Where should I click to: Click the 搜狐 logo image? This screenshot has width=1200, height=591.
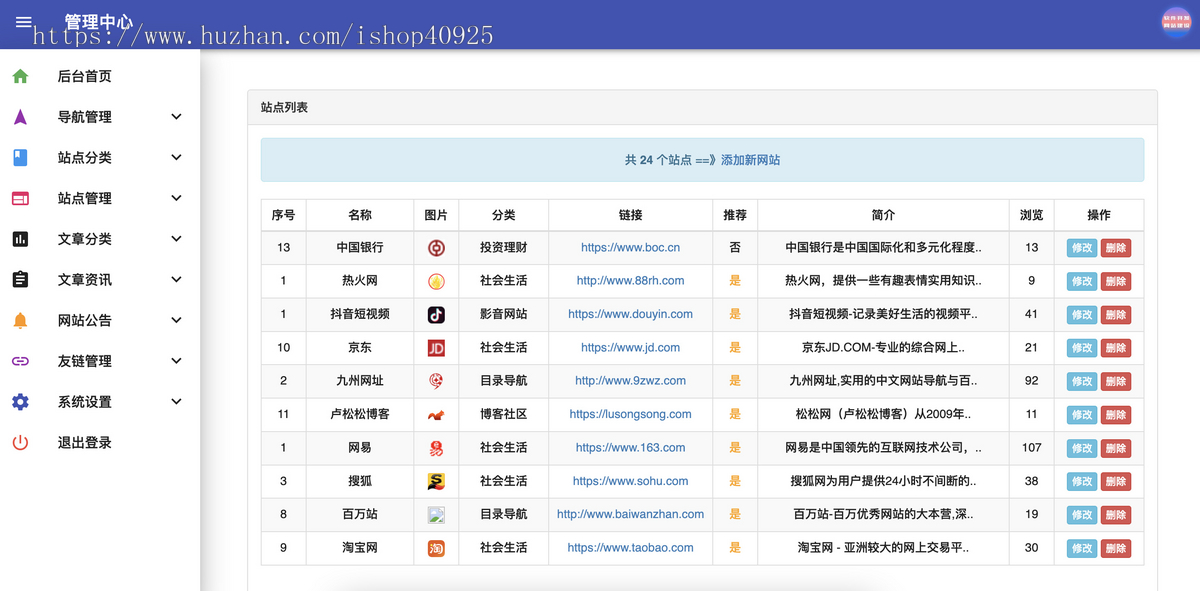(436, 482)
